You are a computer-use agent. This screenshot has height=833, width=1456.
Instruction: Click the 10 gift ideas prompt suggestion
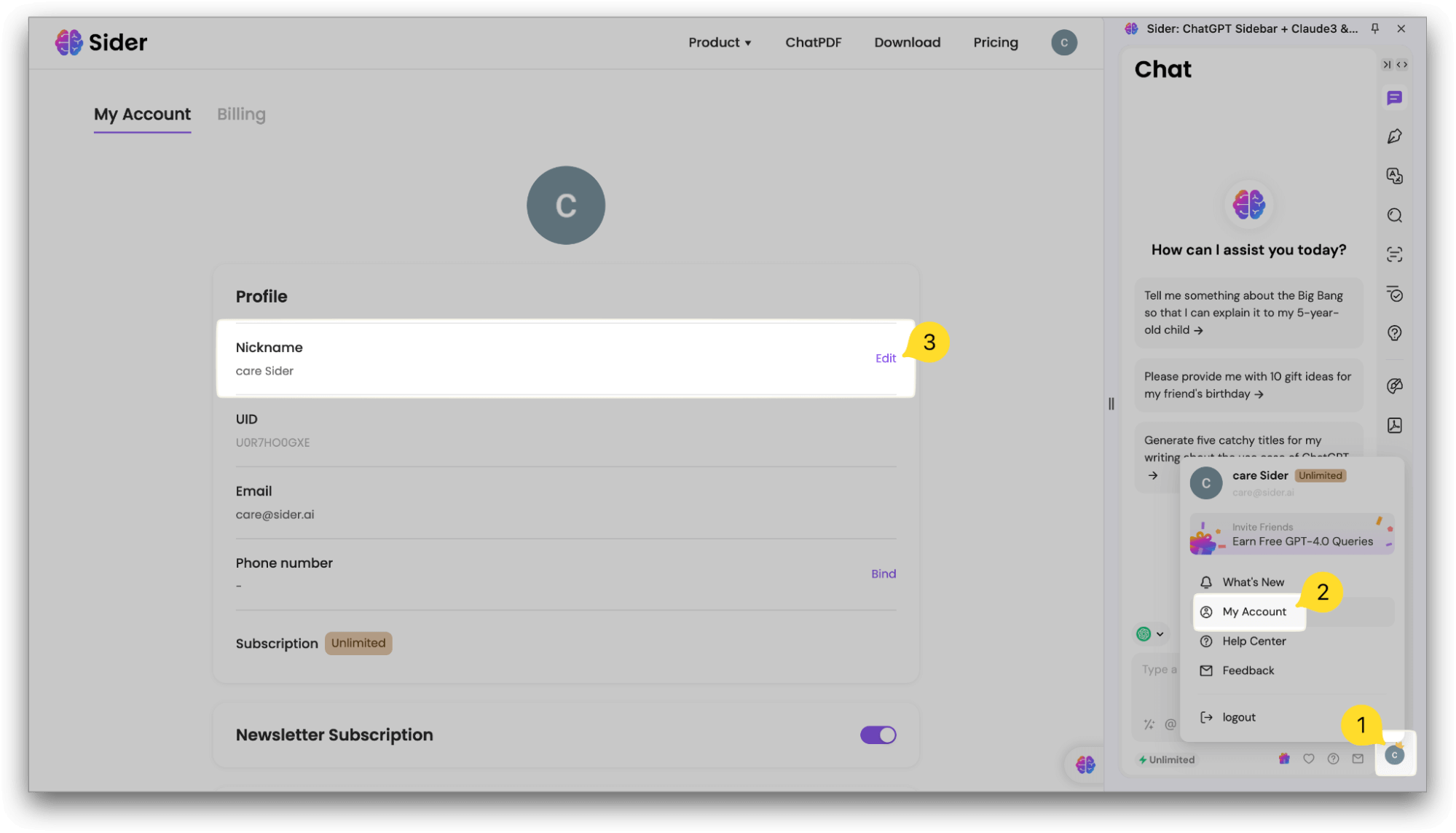tap(1248, 385)
